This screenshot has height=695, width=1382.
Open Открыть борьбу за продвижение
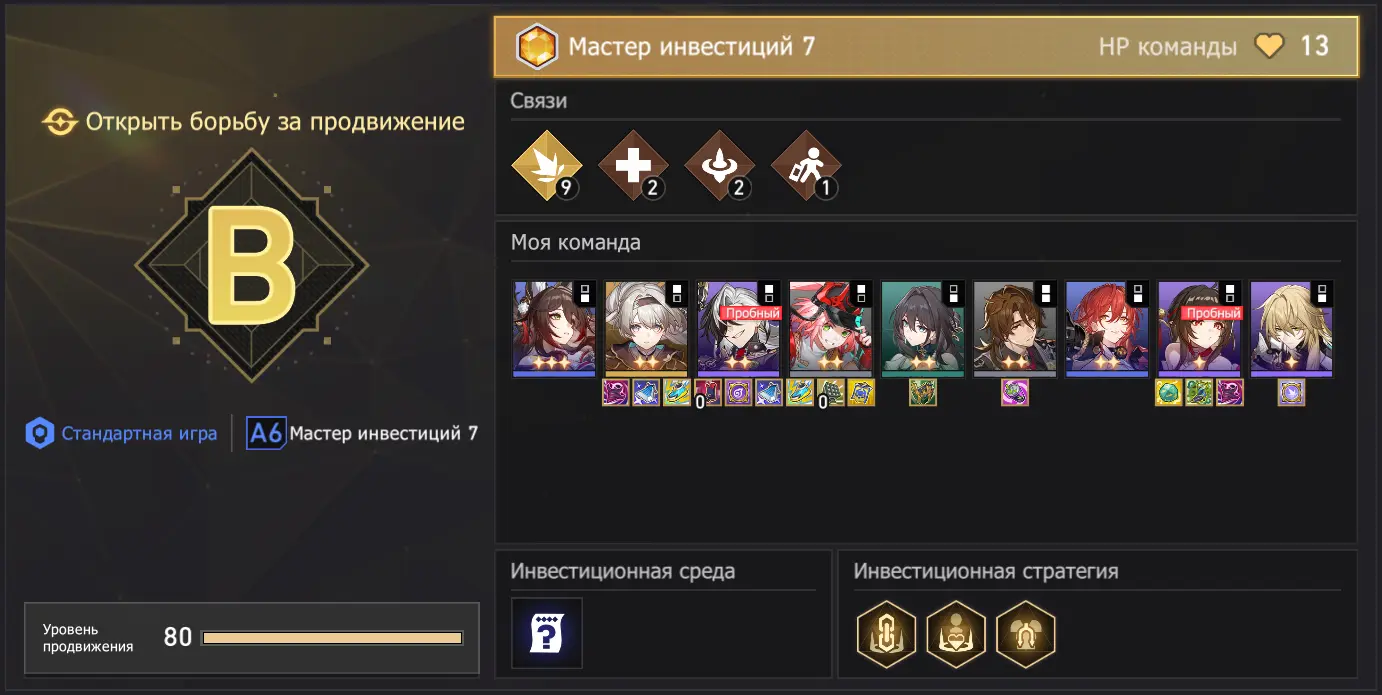pos(253,122)
